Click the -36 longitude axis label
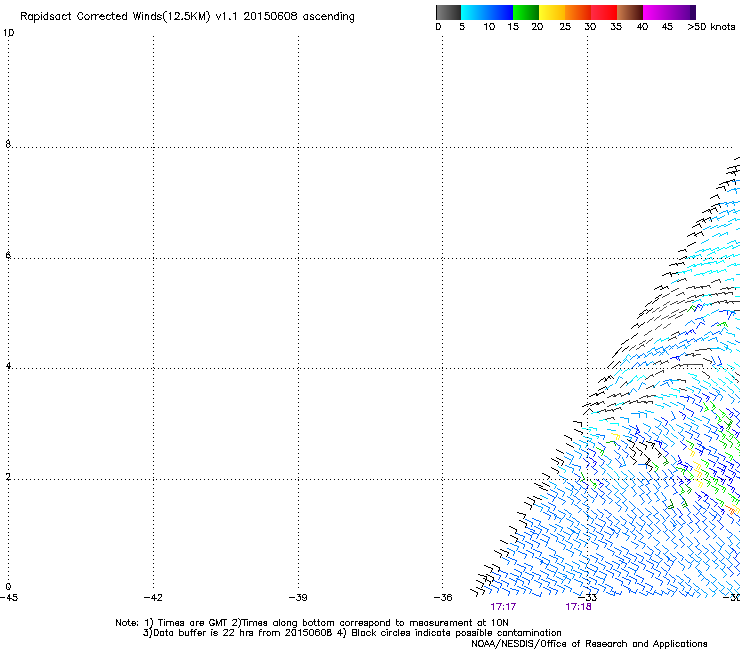The image size is (740, 650). coord(443,598)
